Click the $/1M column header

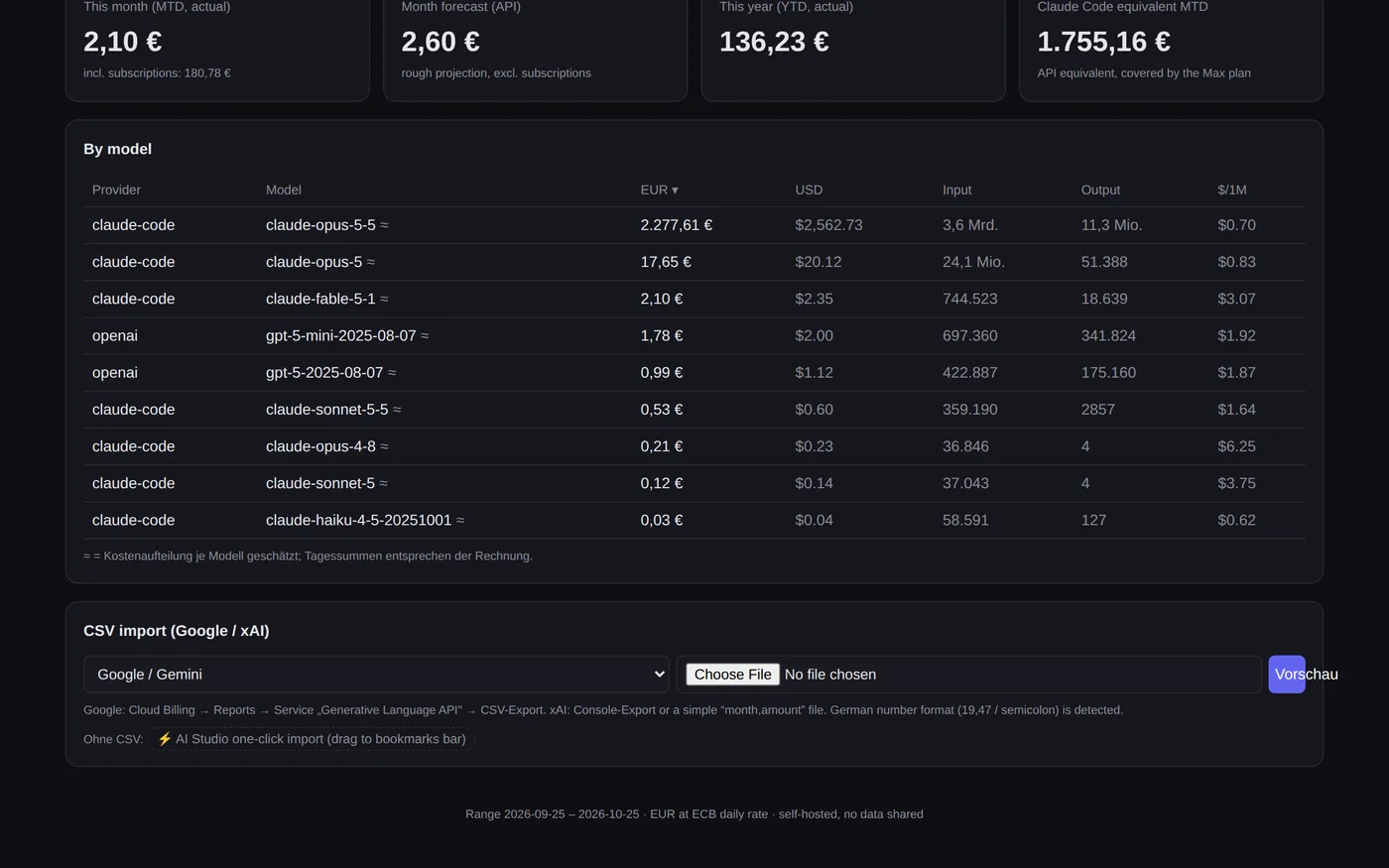tap(1232, 189)
